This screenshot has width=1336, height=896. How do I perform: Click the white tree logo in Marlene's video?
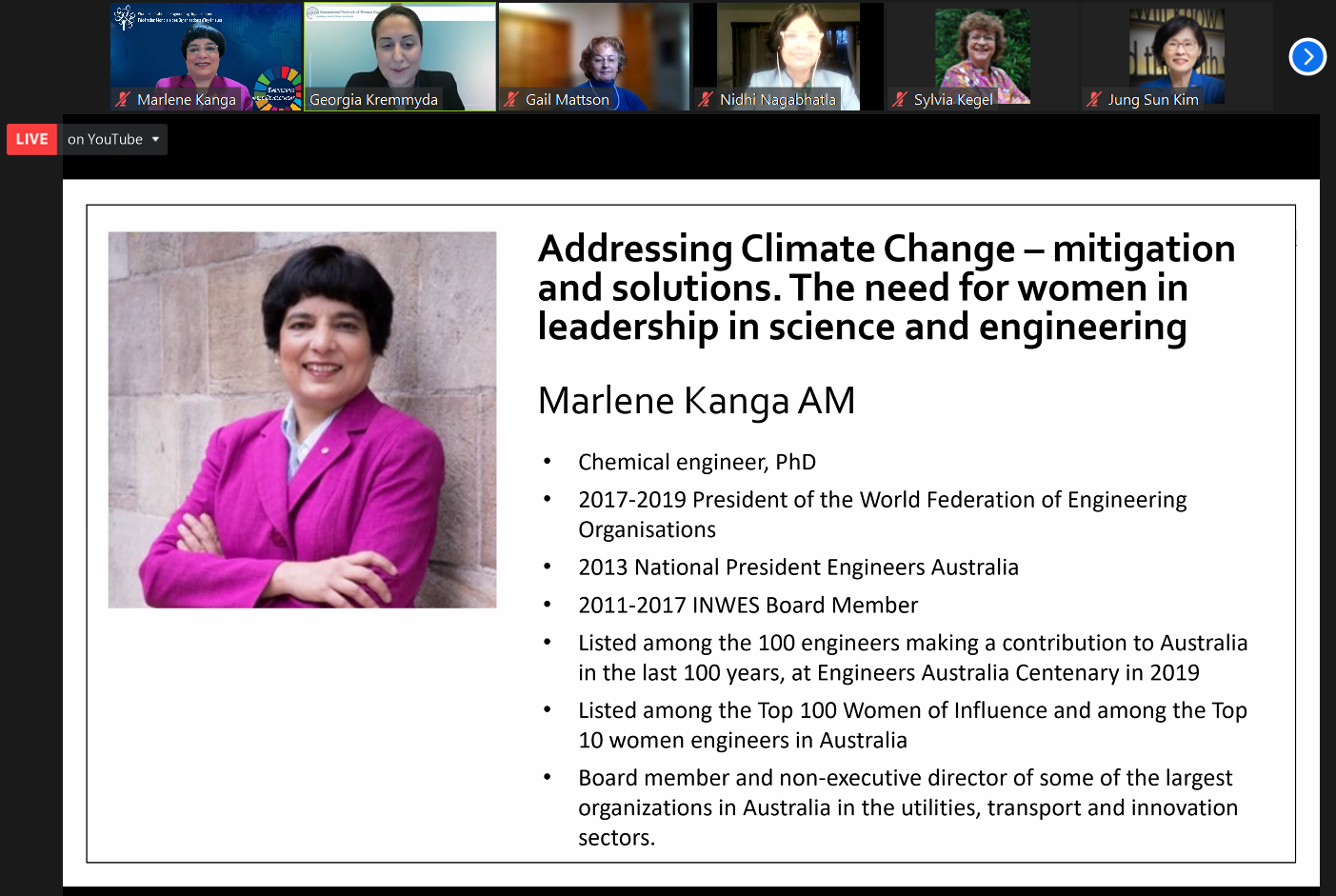coord(125,17)
